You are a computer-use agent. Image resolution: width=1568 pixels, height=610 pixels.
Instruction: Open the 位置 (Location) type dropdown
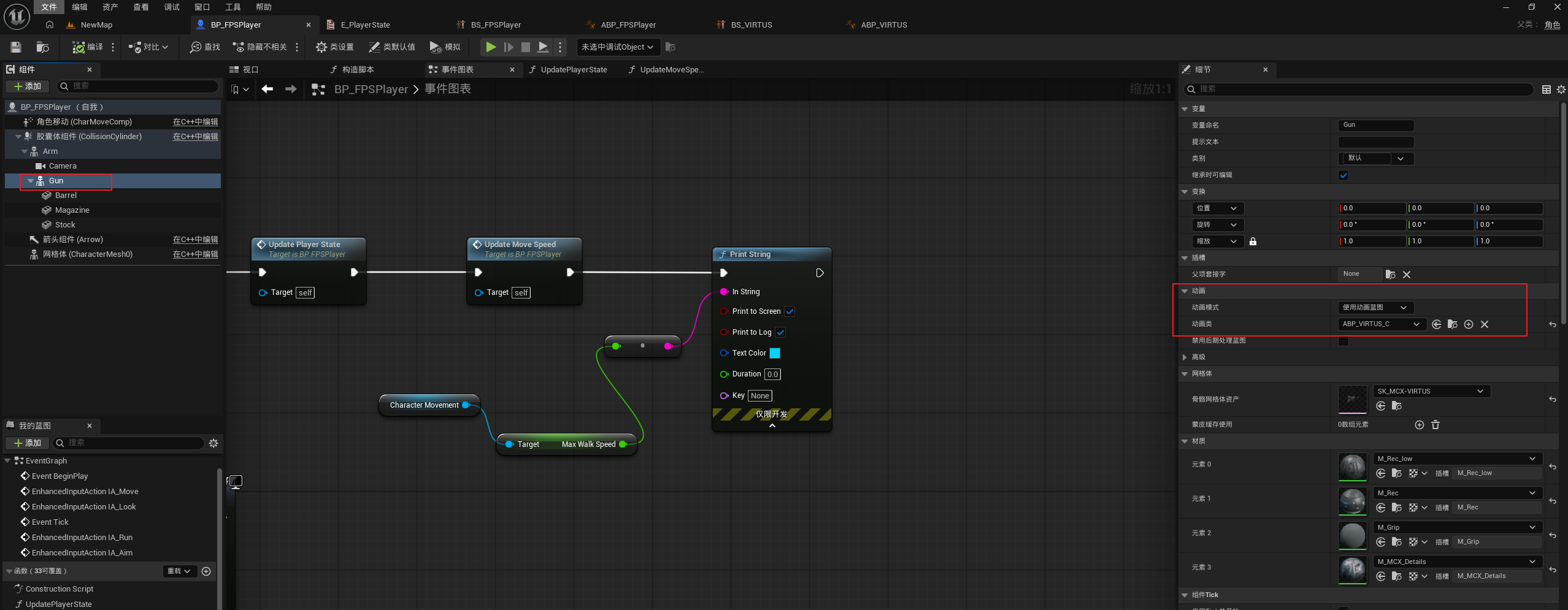tap(1218, 208)
